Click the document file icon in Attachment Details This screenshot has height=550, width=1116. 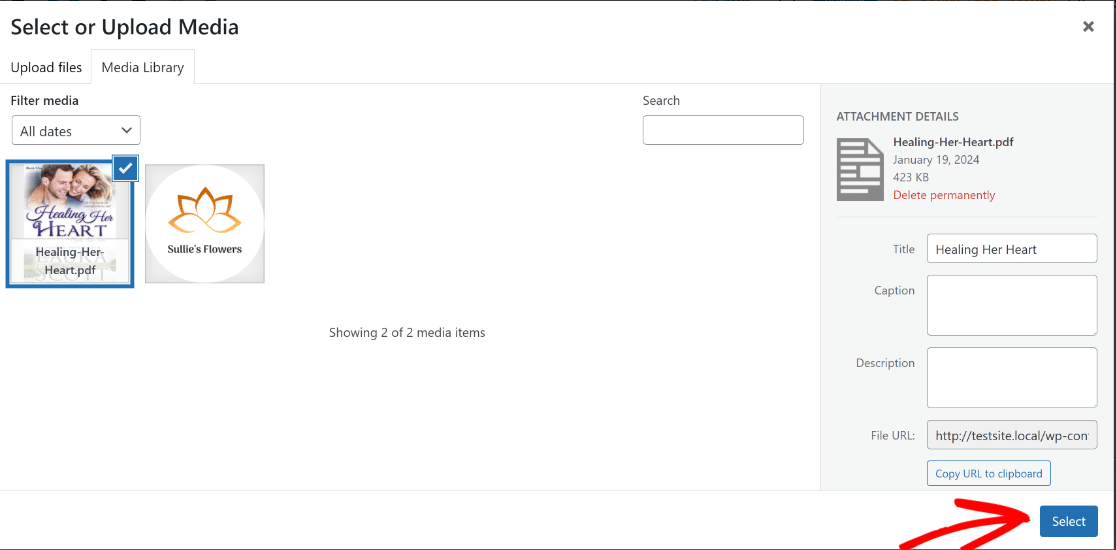click(x=859, y=169)
